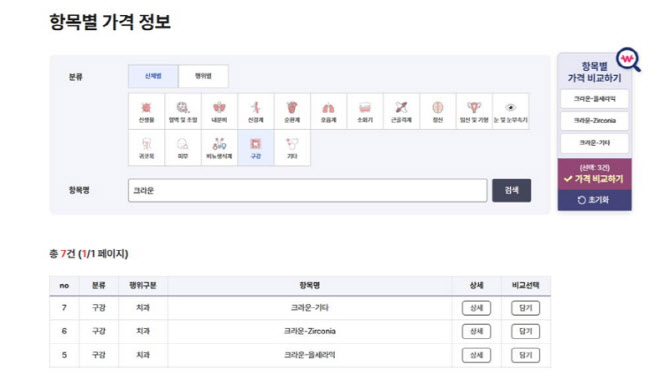Click the 비교선택 column header
670x379 pixels.
click(x=526, y=285)
